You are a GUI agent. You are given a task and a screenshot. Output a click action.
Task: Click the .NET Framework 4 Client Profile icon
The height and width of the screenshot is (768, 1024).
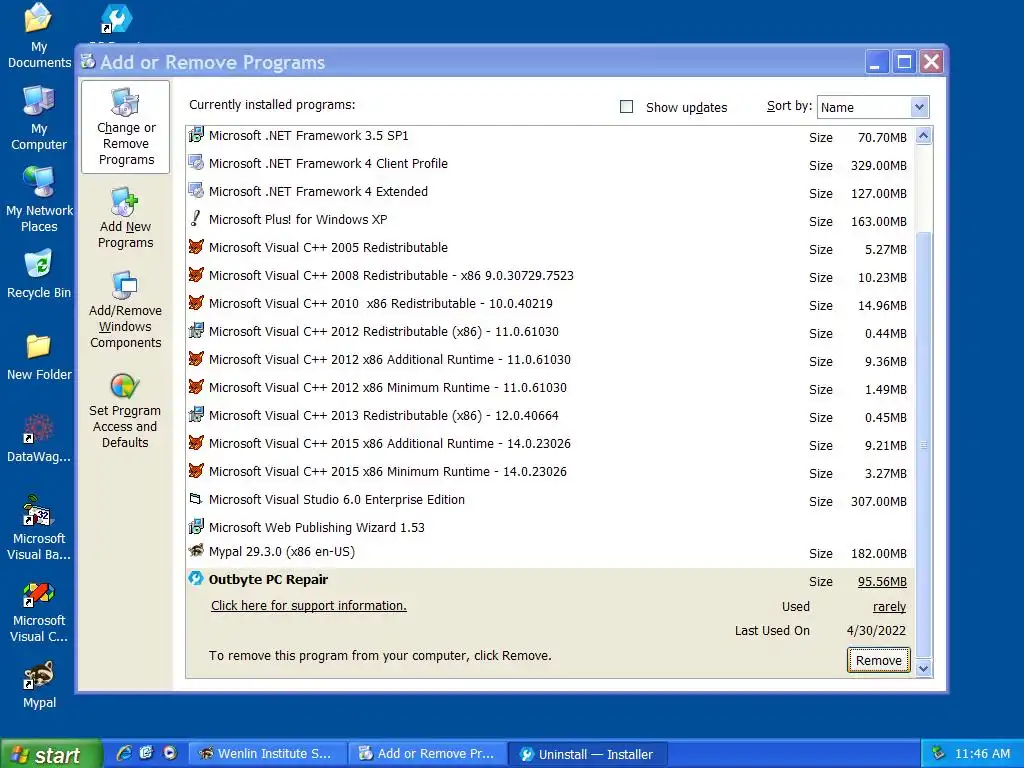196,163
